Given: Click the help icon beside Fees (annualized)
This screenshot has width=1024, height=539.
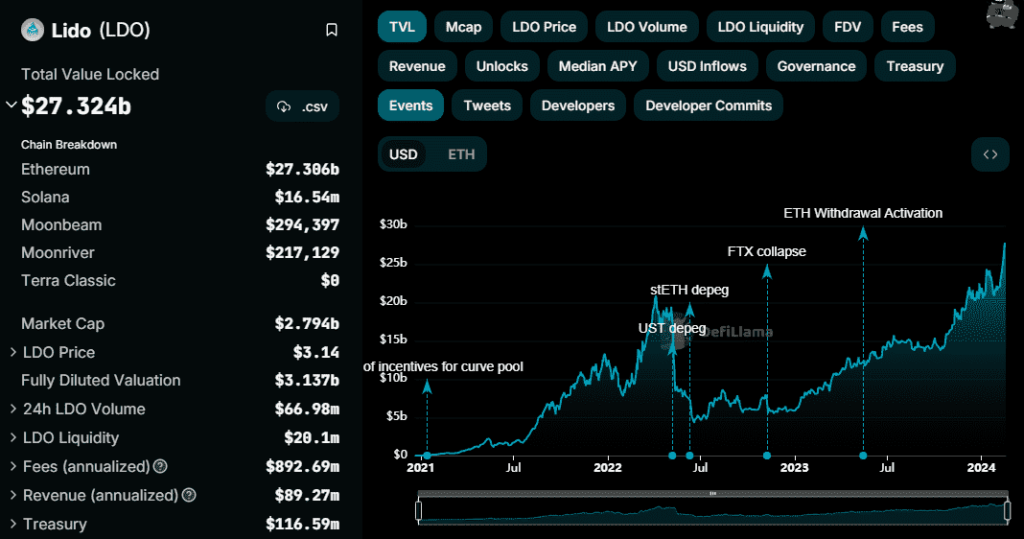Looking at the screenshot, I should [161, 466].
